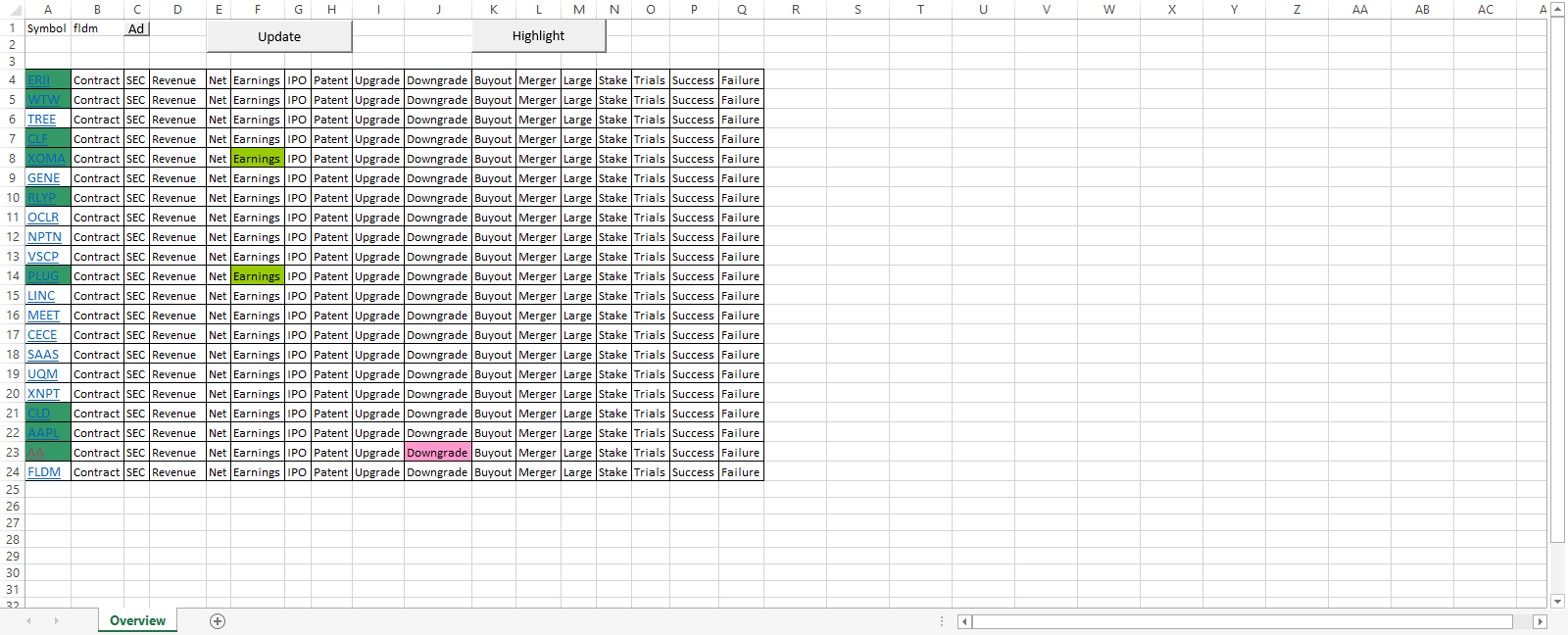Select Merger cell in MEET row
The height and width of the screenshot is (635, 1568).
pos(538,316)
